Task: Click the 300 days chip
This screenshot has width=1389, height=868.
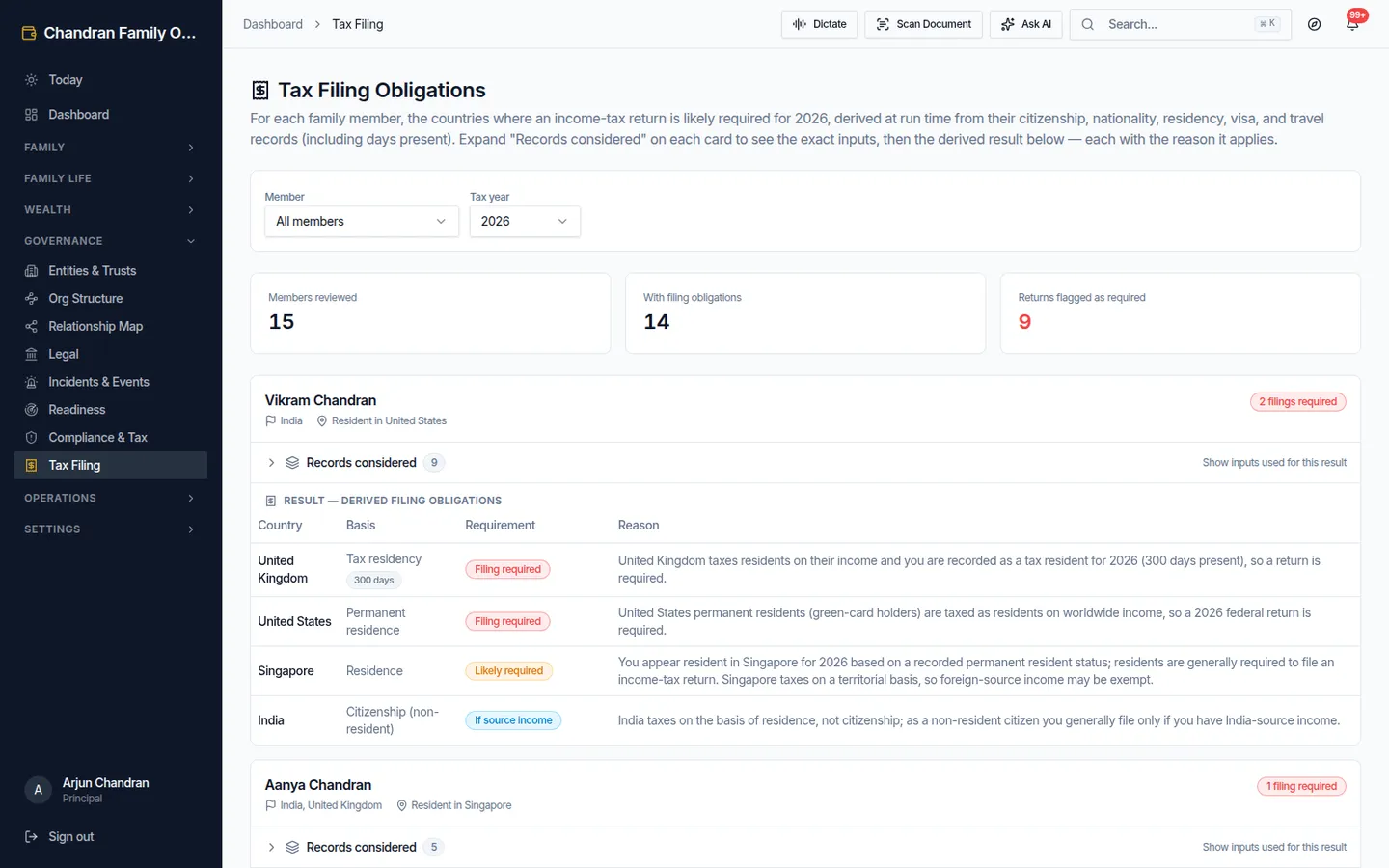Action: (x=374, y=581)
